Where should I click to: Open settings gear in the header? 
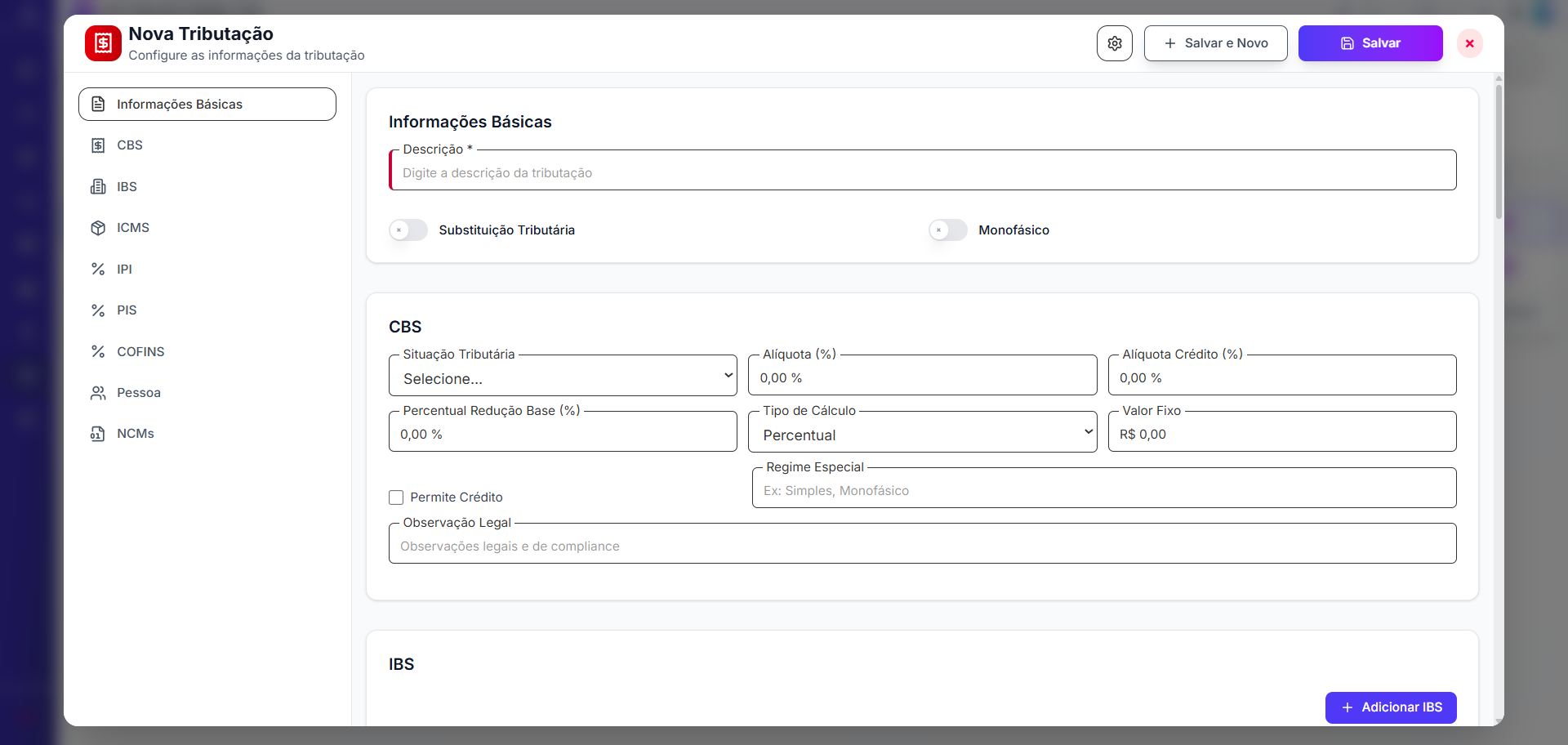1115,43
